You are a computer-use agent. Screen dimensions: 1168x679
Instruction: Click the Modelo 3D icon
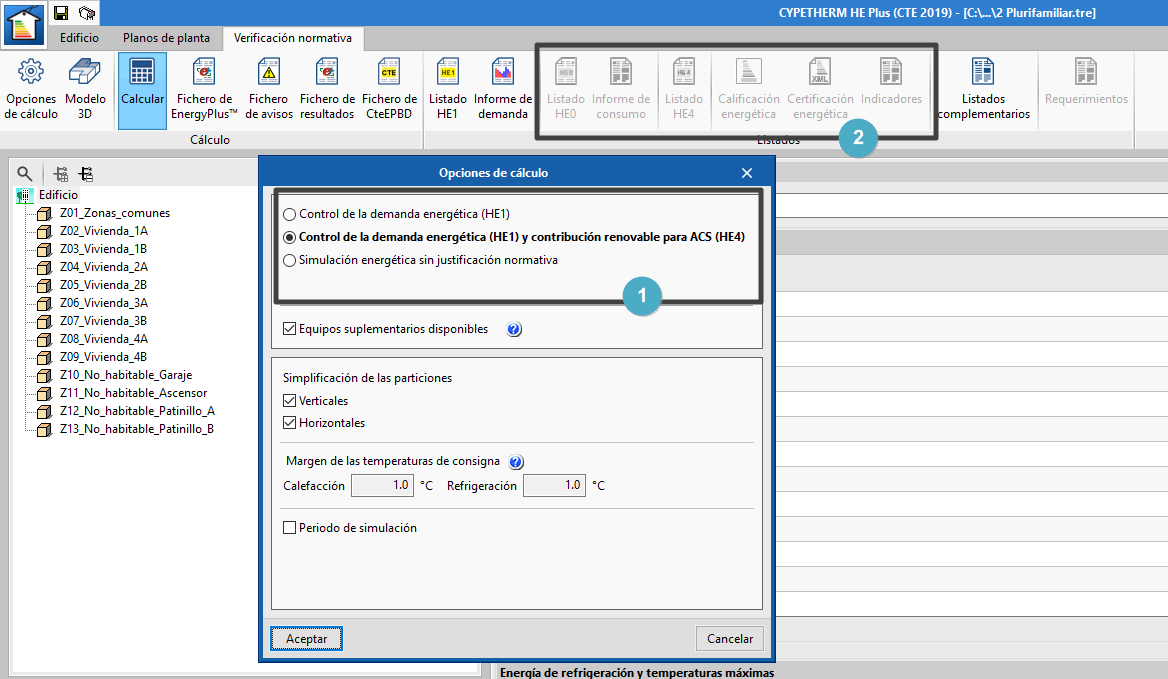(x=85, y=74)
